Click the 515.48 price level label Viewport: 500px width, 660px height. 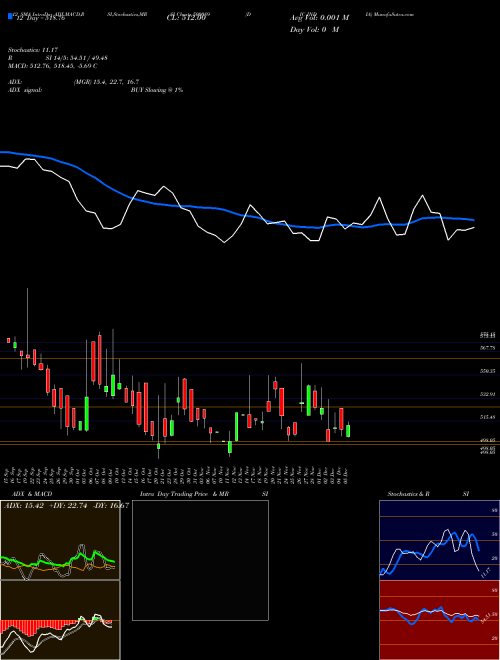click(488, 417)
